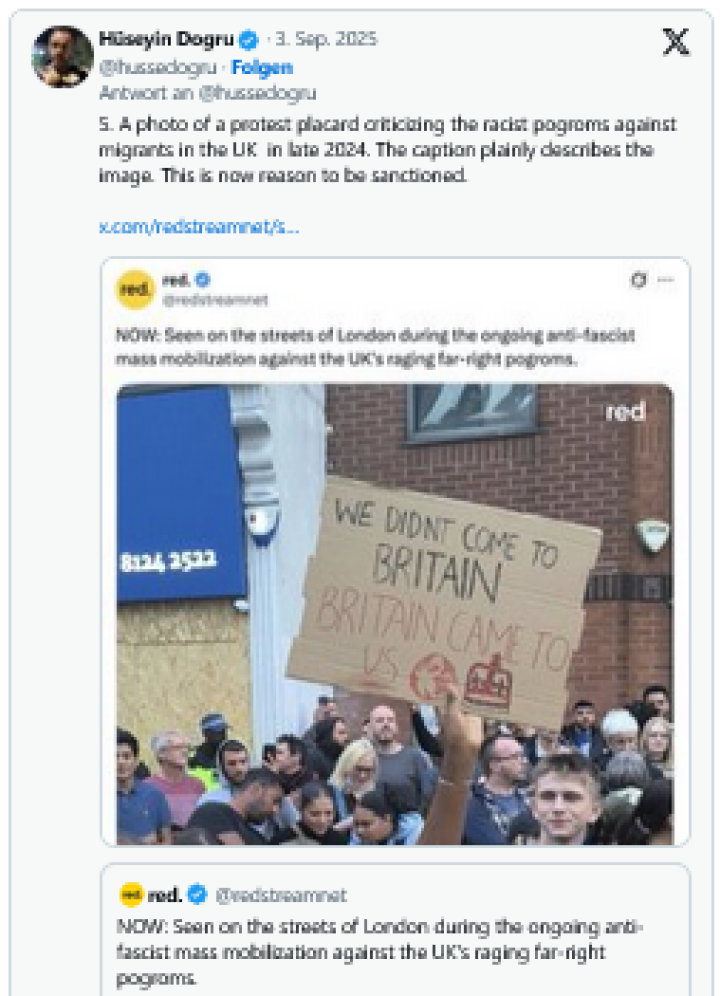Open the 3. Sep. 2025 timestamp
Screen dimensions: 720x996
coord(326,39)
